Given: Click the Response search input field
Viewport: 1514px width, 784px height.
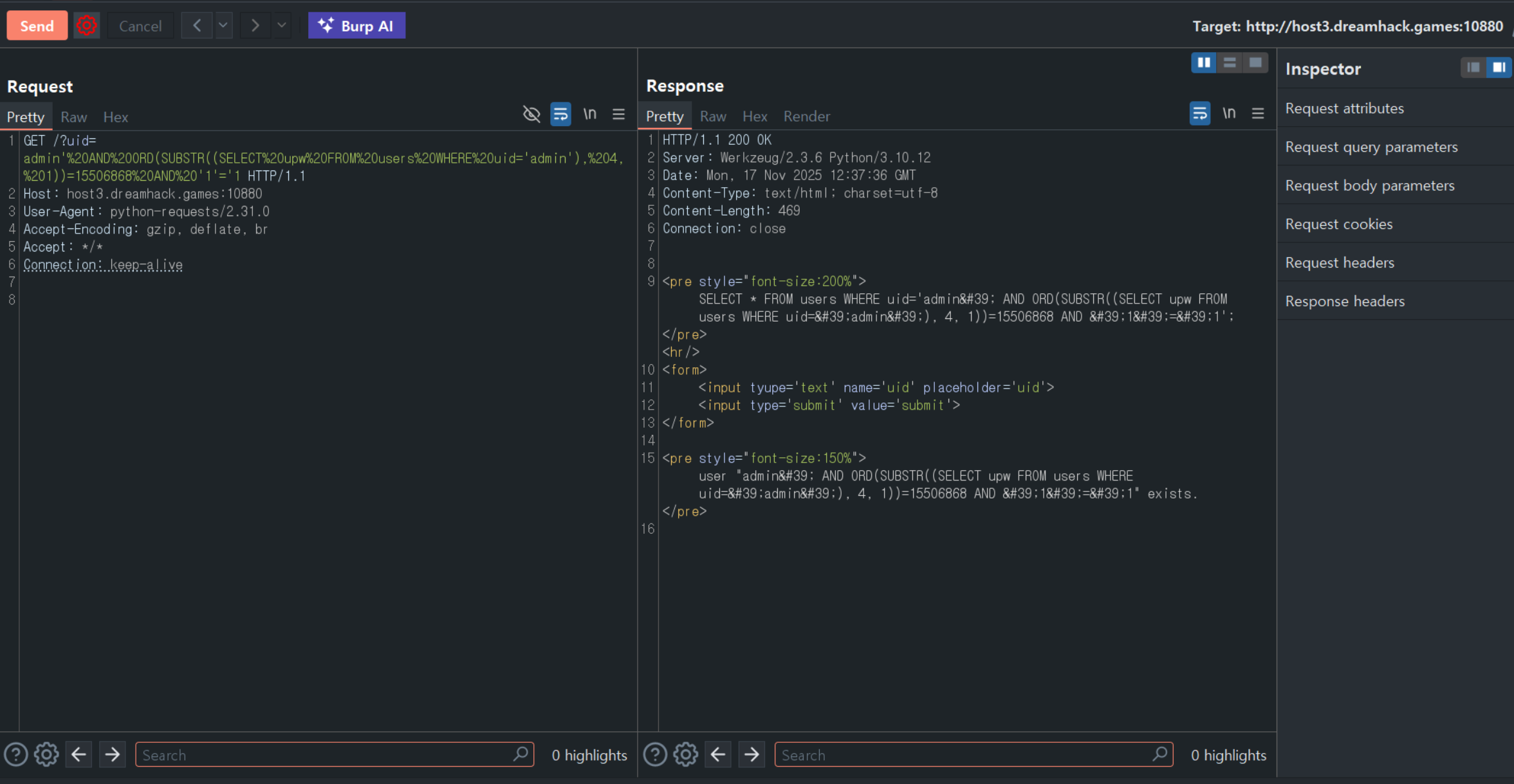Looking at the screenshot, I should click(x=965, y=754).
